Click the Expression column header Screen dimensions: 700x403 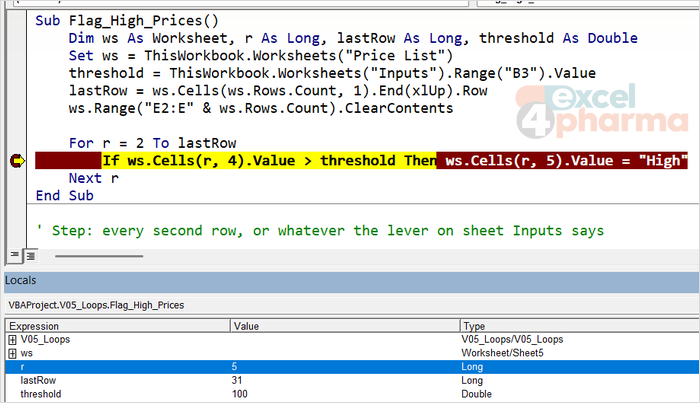tap(118, 326)
